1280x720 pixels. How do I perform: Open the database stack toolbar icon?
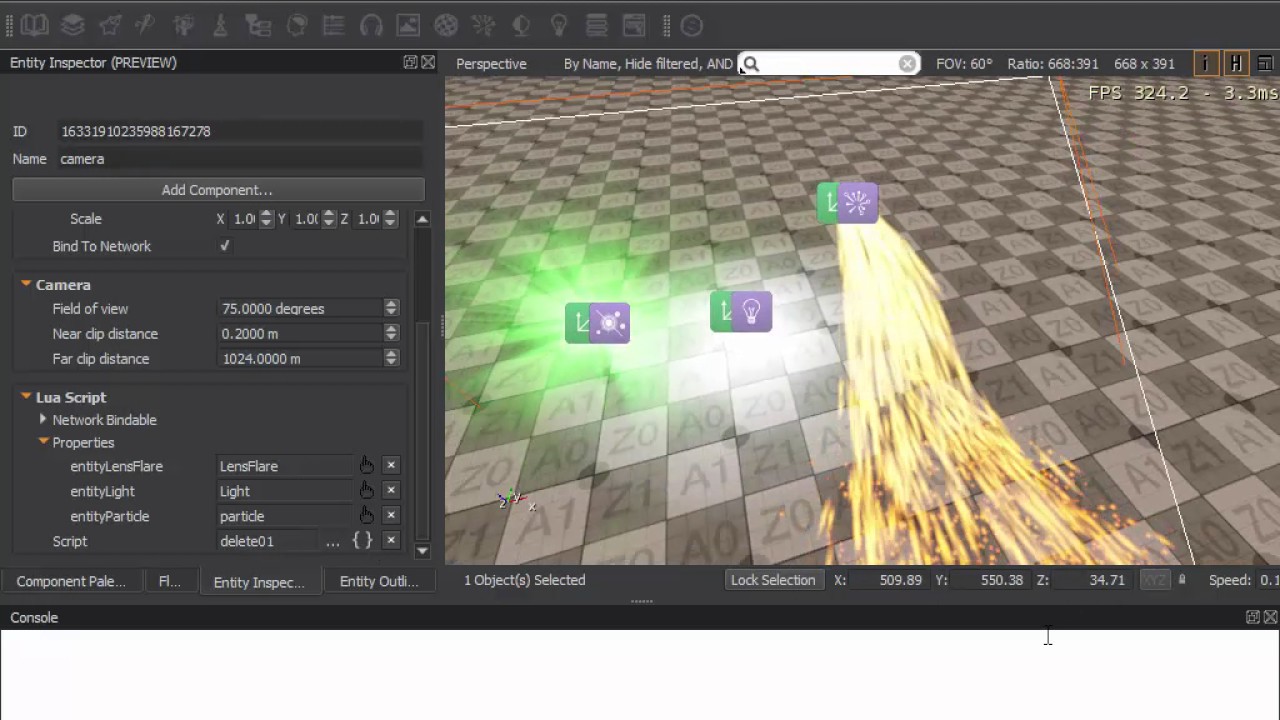597,26
